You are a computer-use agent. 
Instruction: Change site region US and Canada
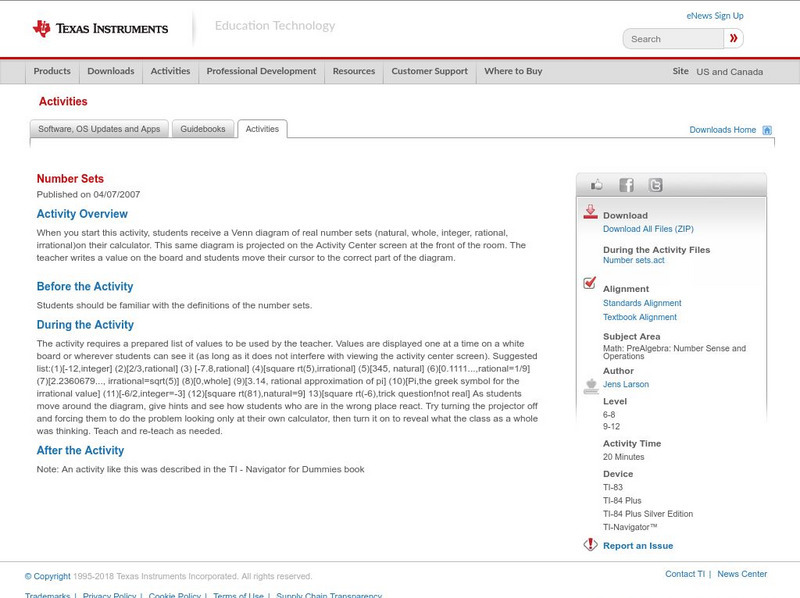point(730,72)
